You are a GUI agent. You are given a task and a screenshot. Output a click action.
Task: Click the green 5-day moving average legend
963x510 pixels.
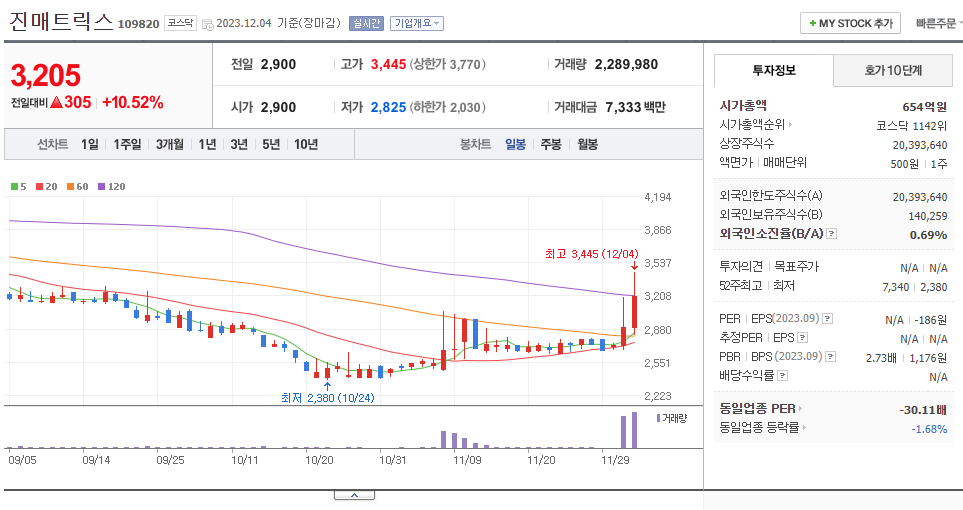(18, 187)
